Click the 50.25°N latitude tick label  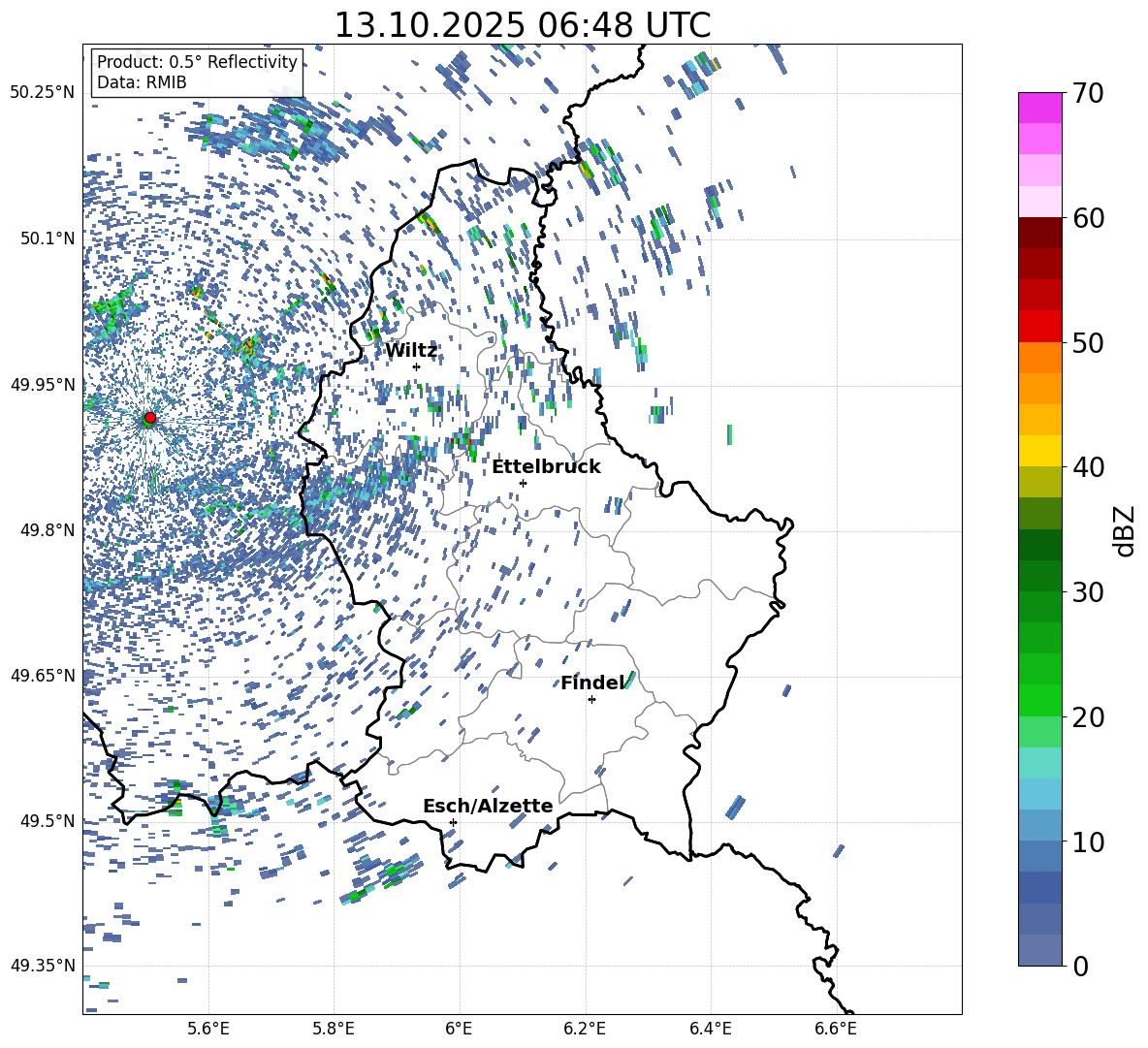(x=42, y=92)
